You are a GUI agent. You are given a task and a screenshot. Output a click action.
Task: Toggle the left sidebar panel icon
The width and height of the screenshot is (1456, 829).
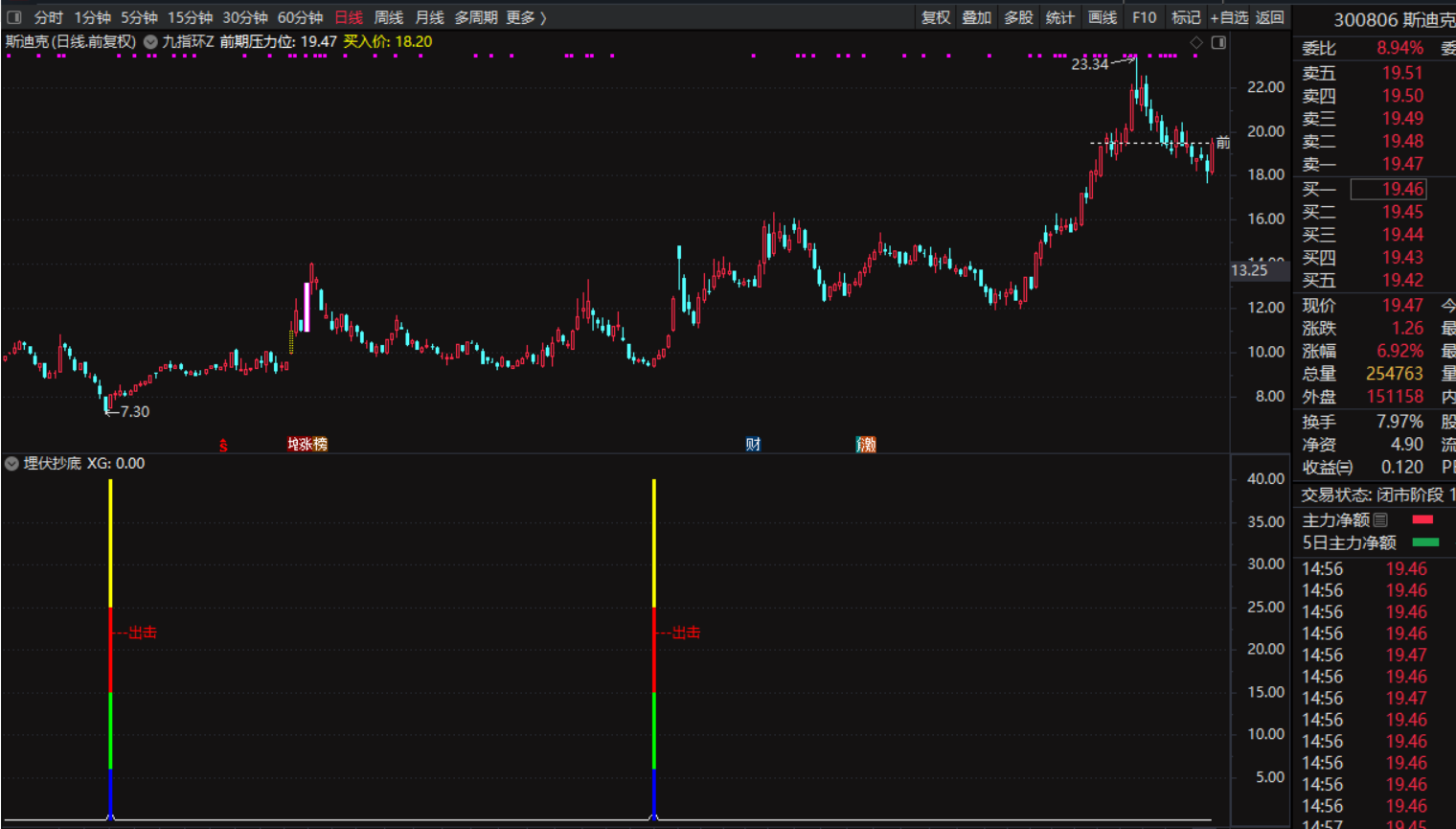[x=14, y=17]
